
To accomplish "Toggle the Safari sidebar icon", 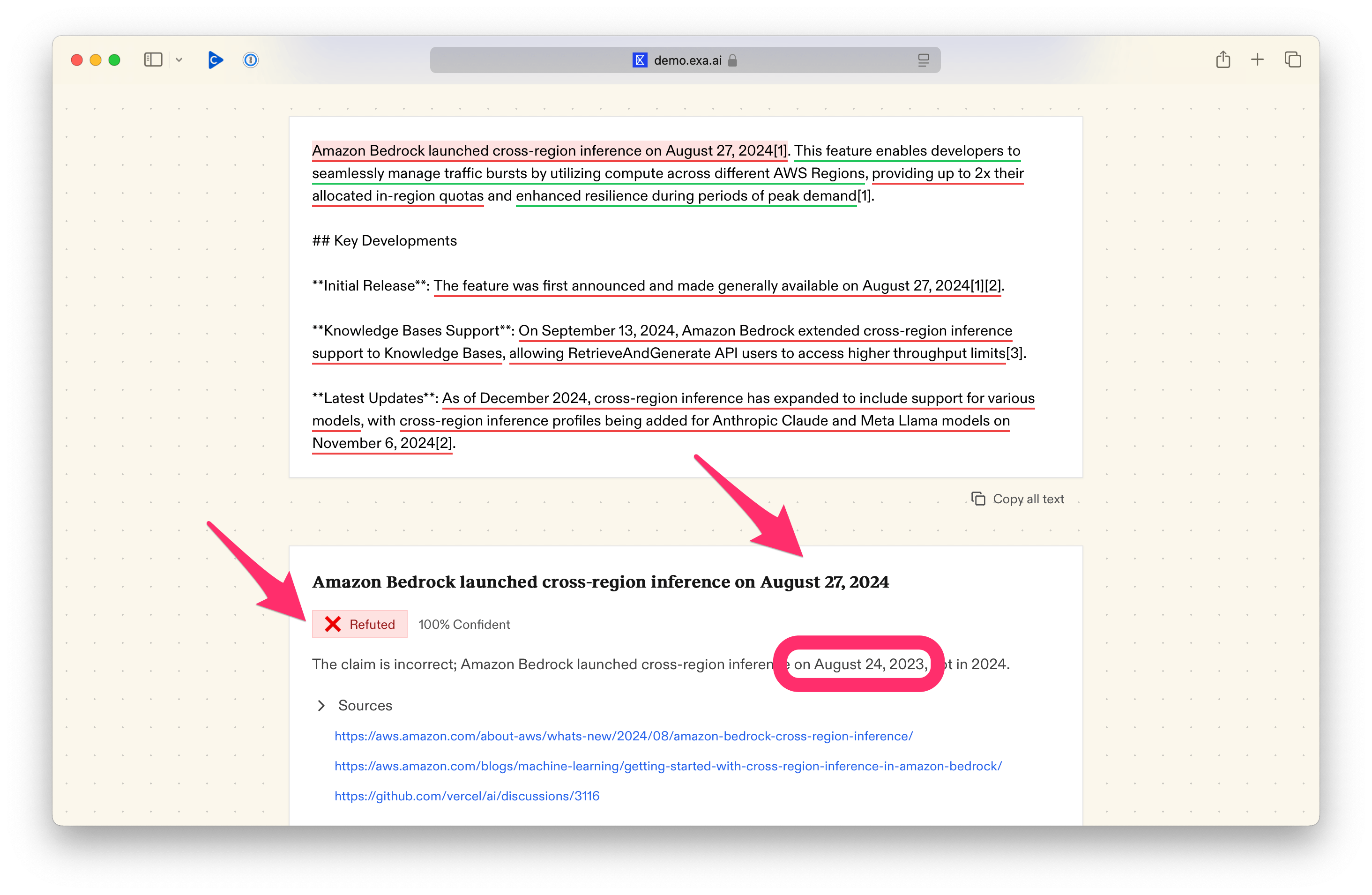I will 153,60.
